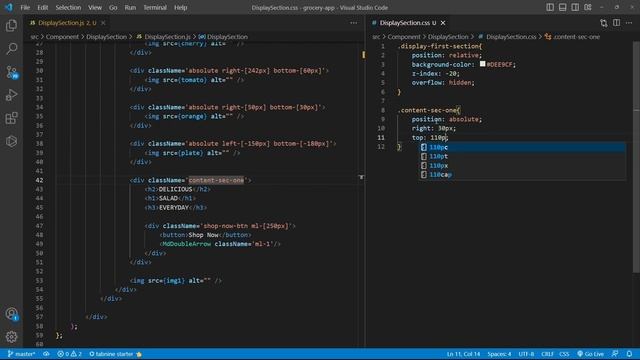Screen dimensions: 640x360
Task: Click the UTF-8 encoding status item
Action: 526,354
